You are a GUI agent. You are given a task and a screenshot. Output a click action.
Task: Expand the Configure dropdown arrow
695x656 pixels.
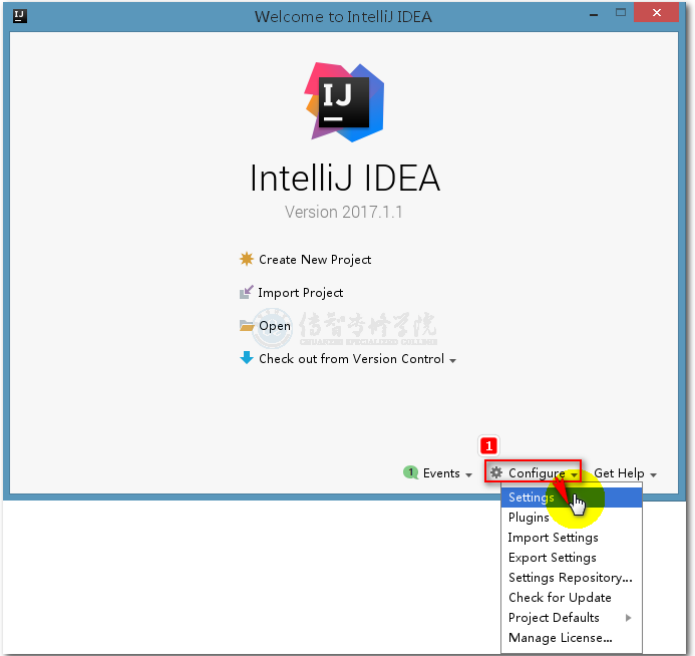[574, 475]
